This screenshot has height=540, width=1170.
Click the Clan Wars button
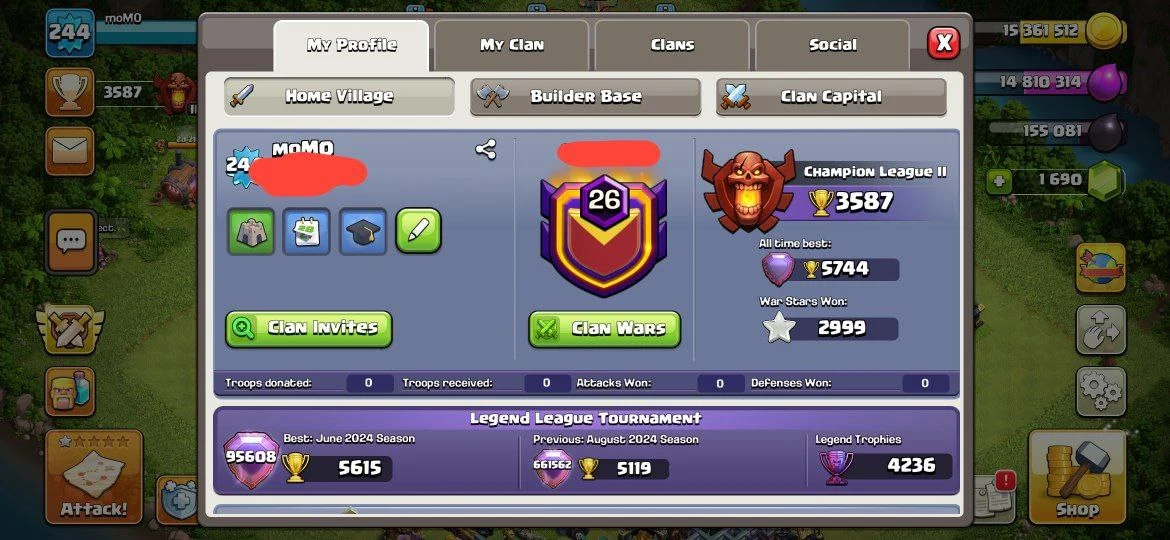click(605, 328)
